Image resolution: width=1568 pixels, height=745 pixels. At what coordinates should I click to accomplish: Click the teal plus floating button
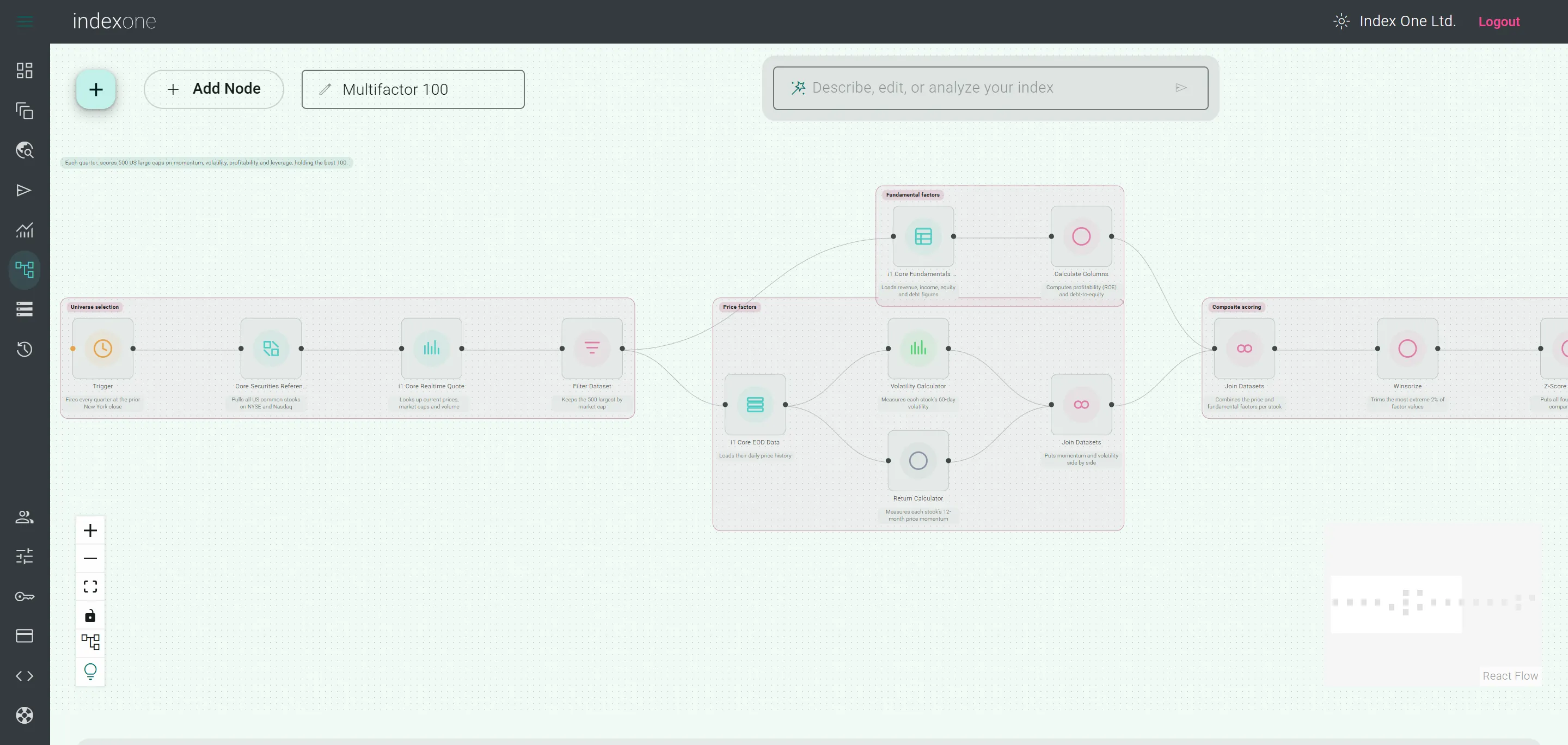(96, 89)
